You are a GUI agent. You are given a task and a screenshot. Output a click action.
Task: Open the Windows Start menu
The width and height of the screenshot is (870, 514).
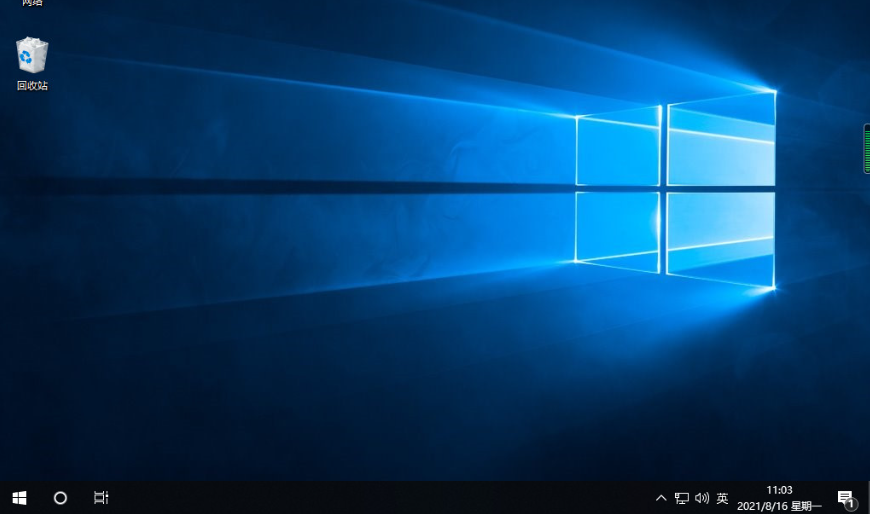(x=19, y=498)
